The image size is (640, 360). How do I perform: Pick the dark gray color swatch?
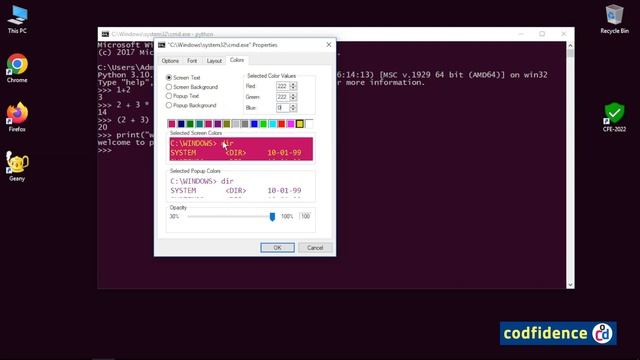[245, 124]
